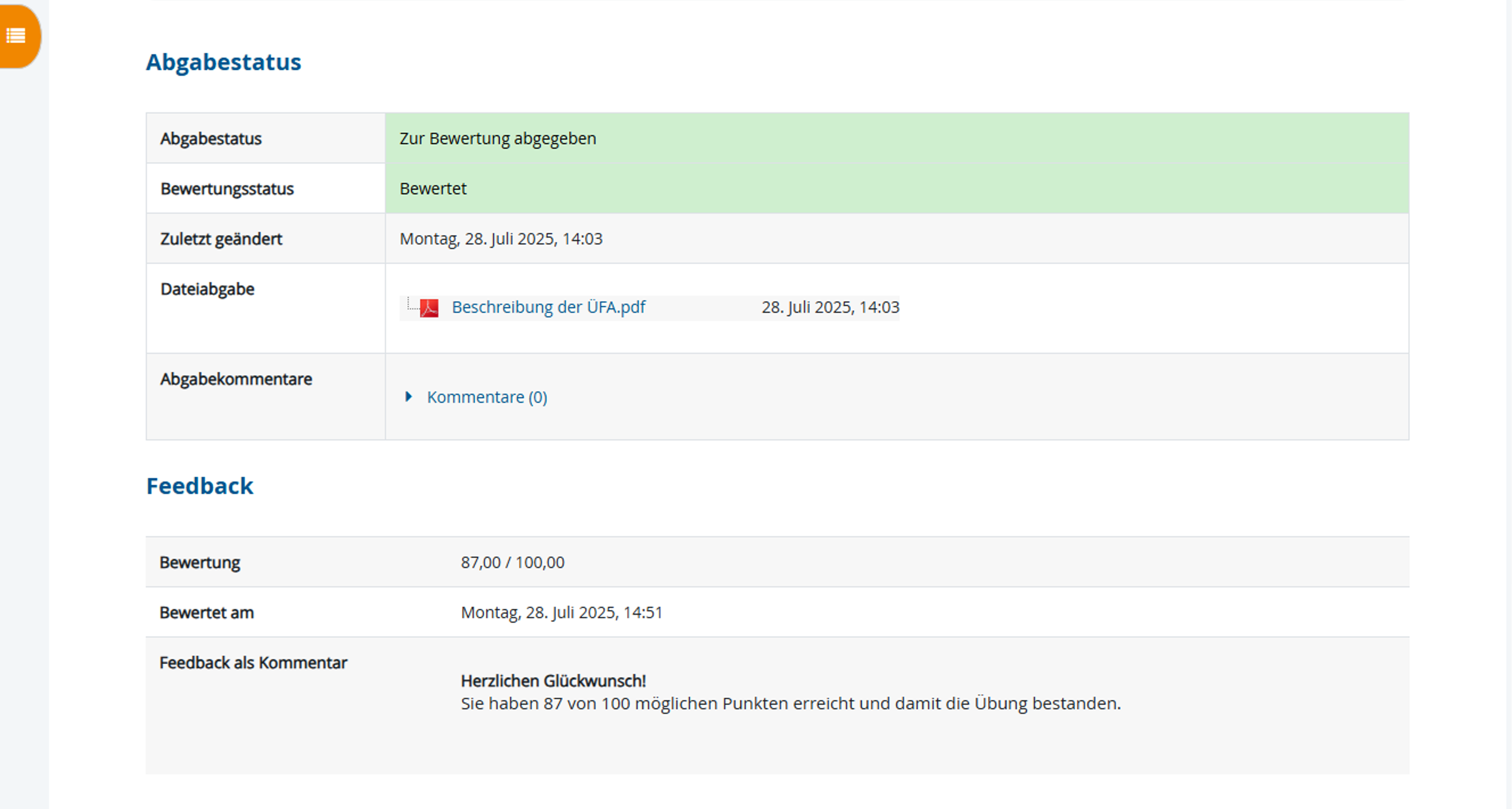Image resolution: width=1512 pixels, height=809 pixels.
Task: Click the 'Bewertungsstatus' row label
Action: coord(227,189)
